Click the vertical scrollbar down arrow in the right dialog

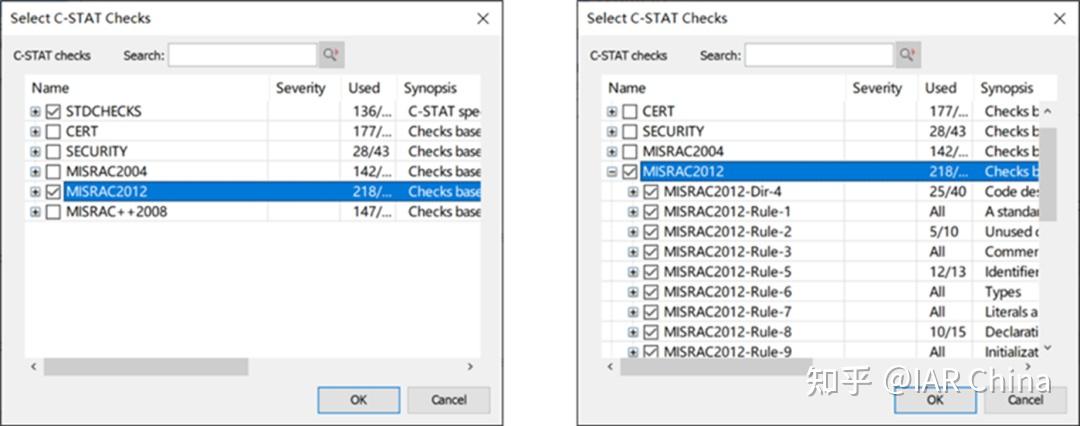tap(1047, 348)
